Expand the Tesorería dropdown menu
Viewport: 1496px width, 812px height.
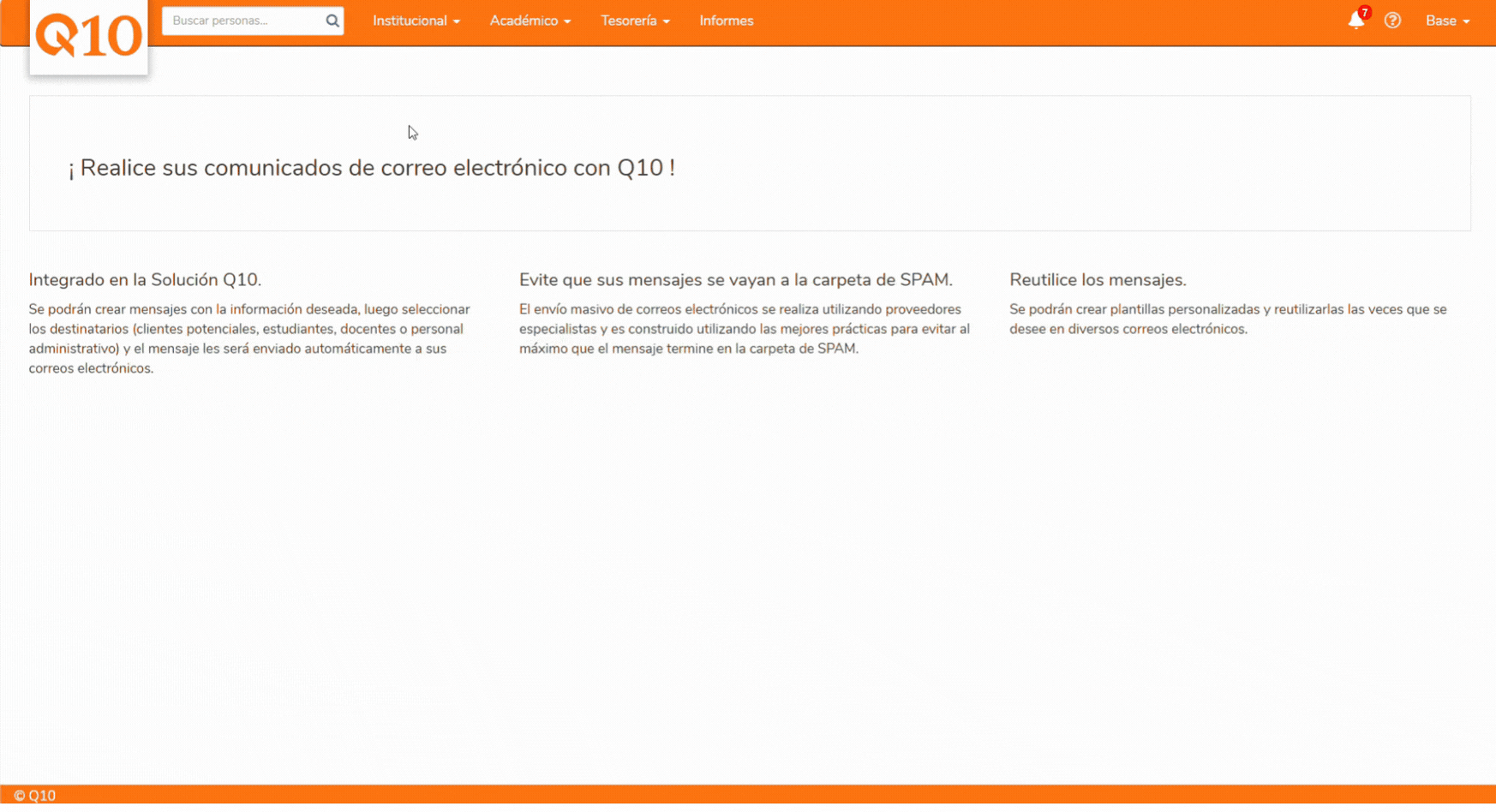(635, 21)
